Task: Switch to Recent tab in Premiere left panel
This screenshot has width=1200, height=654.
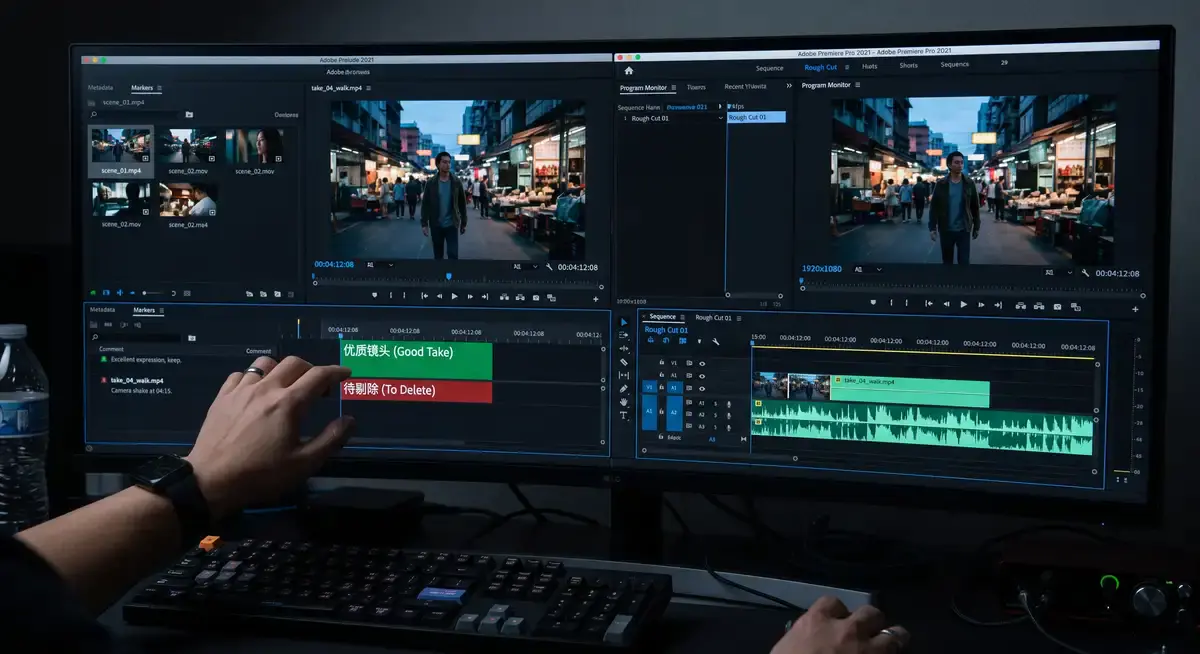Action: [x=745, y=87]
